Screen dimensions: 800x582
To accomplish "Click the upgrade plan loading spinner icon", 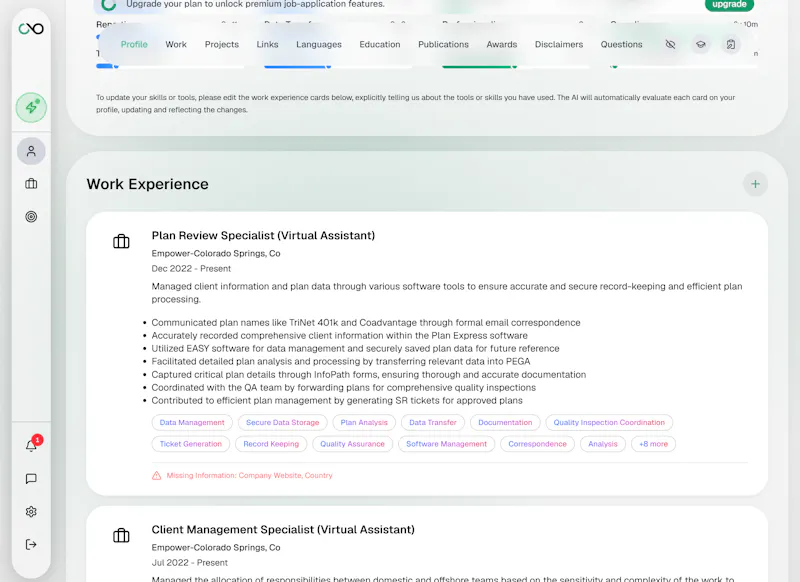I will point(108,5).
